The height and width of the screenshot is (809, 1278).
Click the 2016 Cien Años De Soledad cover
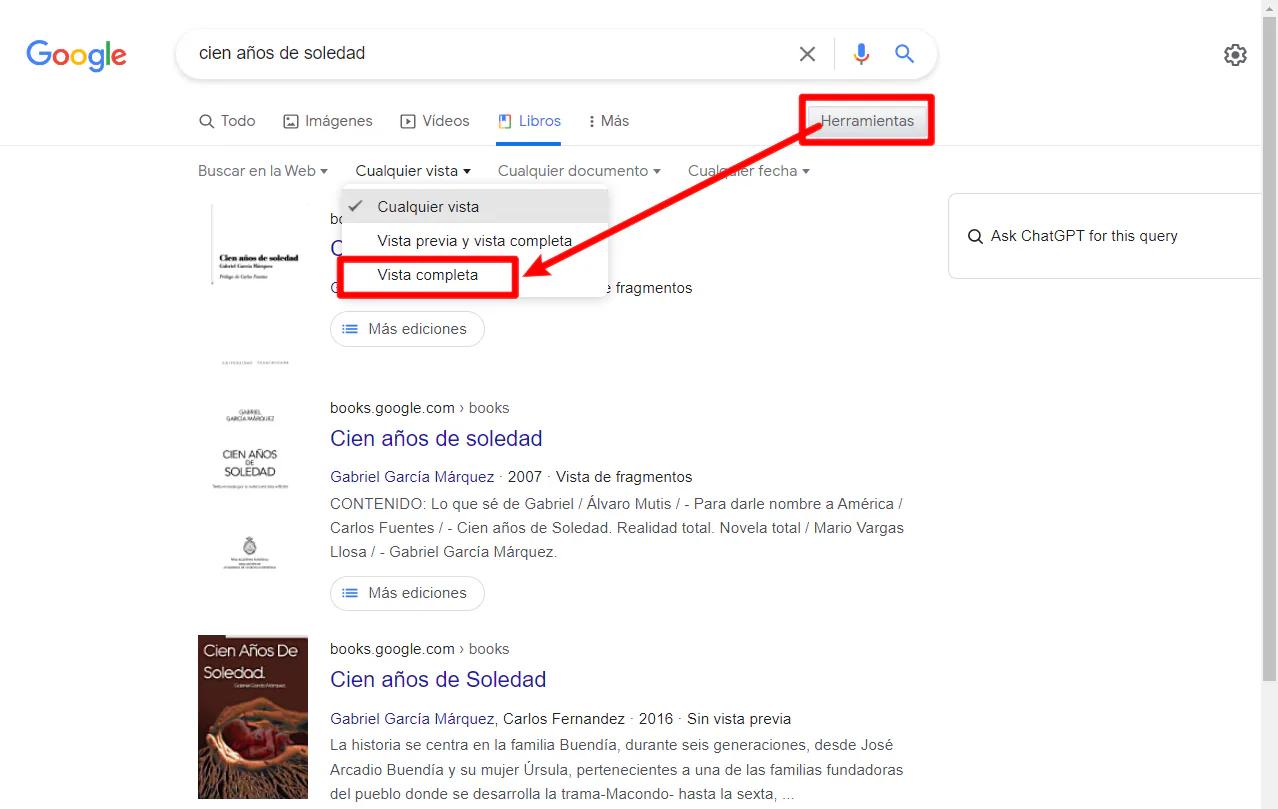pos(253,716)
